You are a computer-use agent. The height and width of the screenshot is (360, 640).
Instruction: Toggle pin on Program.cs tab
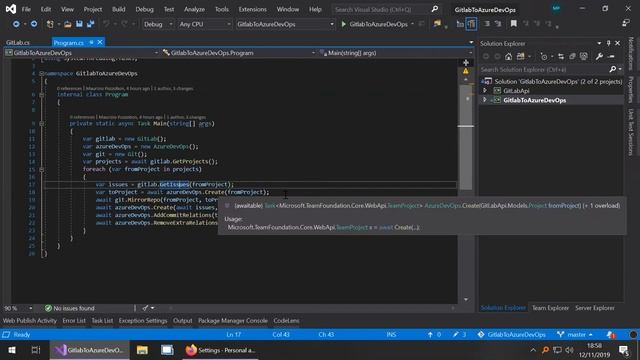pyautogui.click(x=91, y=42)
